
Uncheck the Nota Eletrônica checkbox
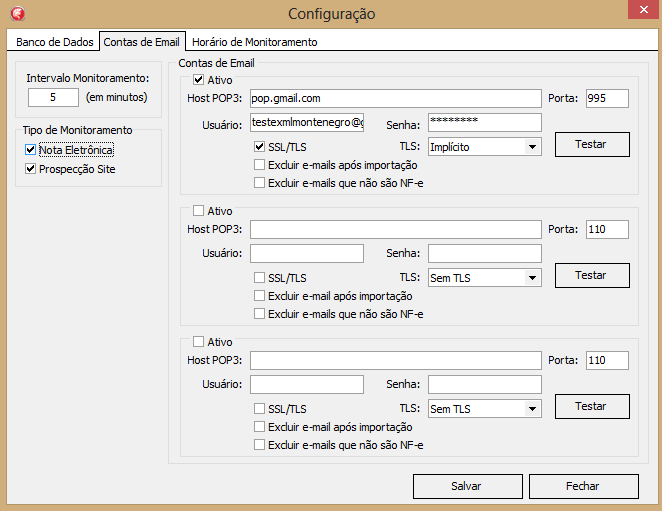pos(31,150)
